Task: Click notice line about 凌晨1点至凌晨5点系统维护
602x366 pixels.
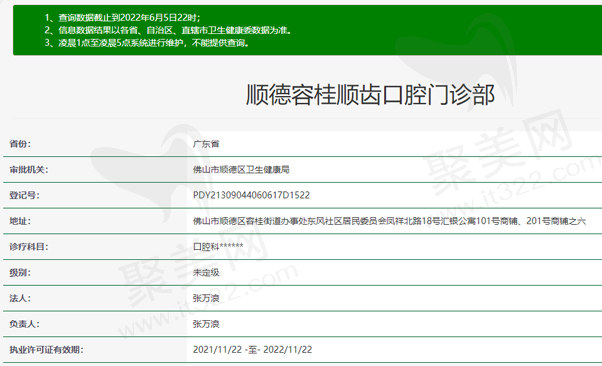Action: tap(147, 43)
